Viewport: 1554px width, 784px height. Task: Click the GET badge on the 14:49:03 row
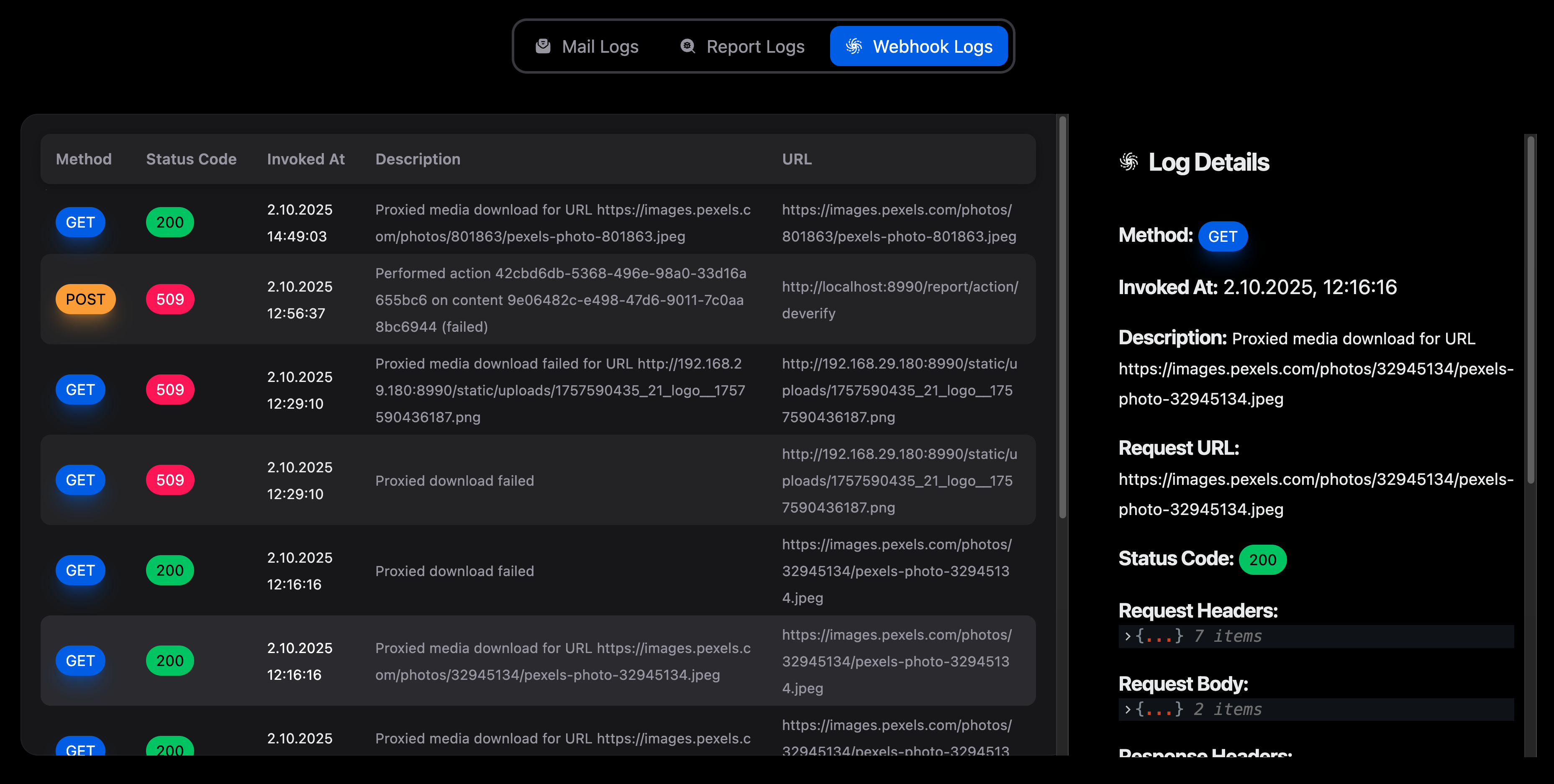coord(80,222)
